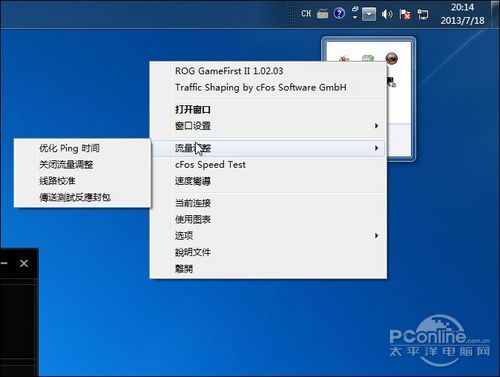500x377 pixels.
Task: Open the clock showing 20:14
Action: coord(462,14)
